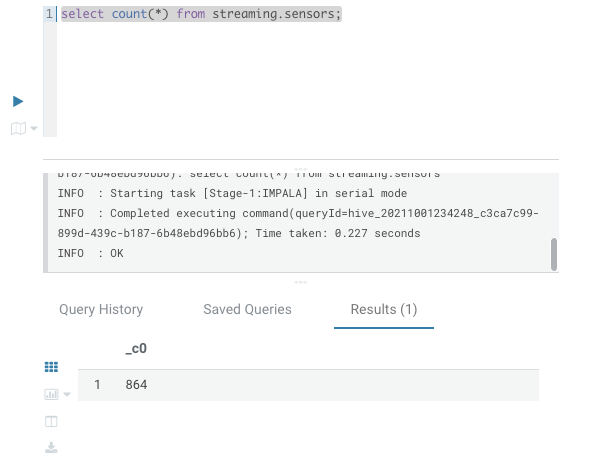Click the INFO : OK log line
Viewport: 607px width, 470px height.
(91, 253)
